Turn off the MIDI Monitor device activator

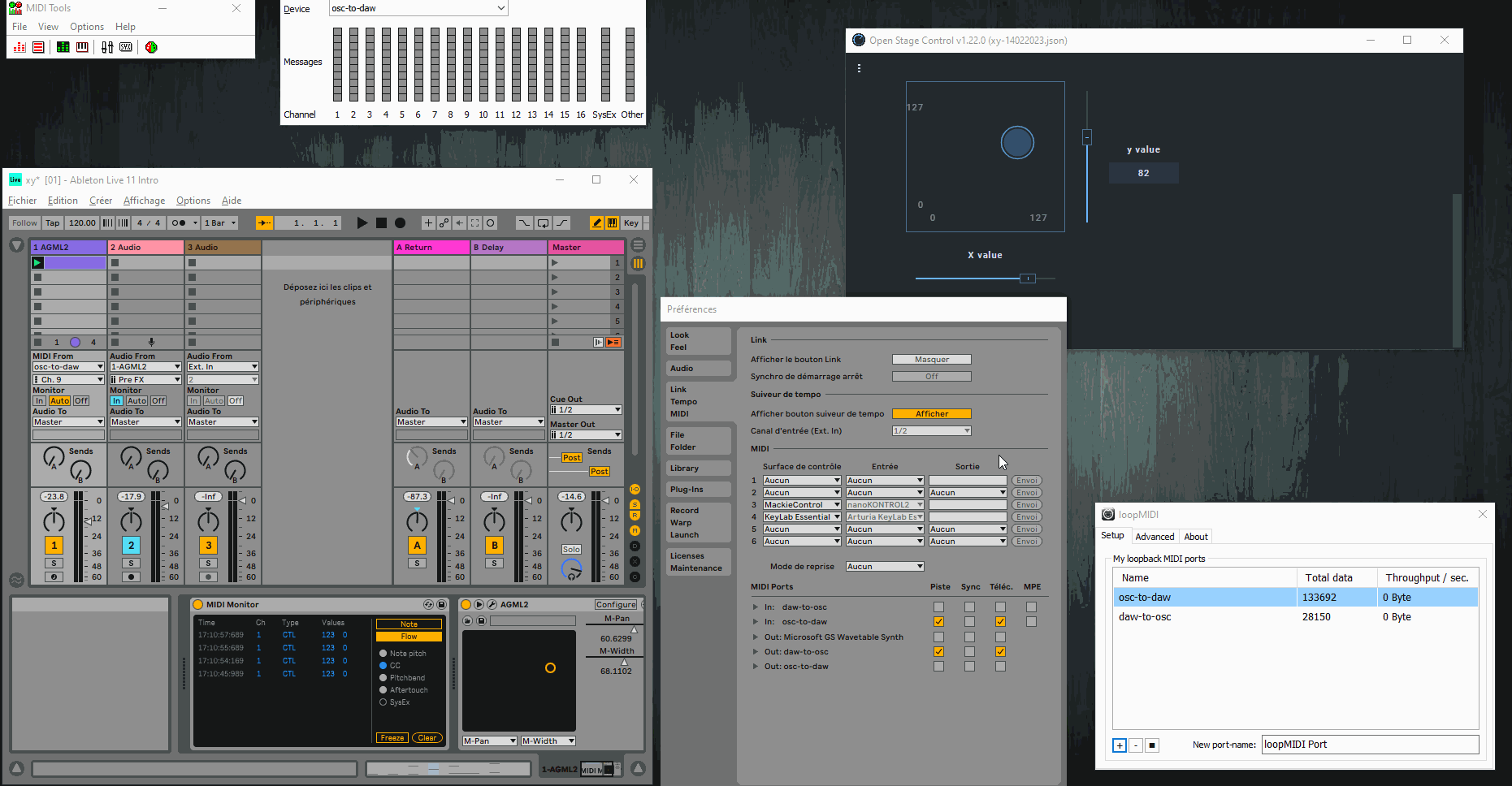(197, 605)
